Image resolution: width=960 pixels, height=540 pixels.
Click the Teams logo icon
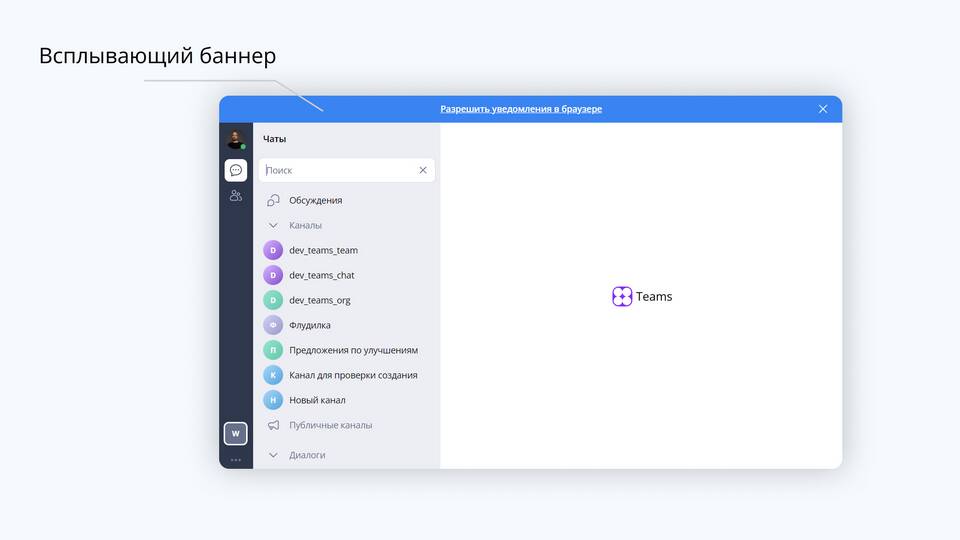[x=622, y=296]
